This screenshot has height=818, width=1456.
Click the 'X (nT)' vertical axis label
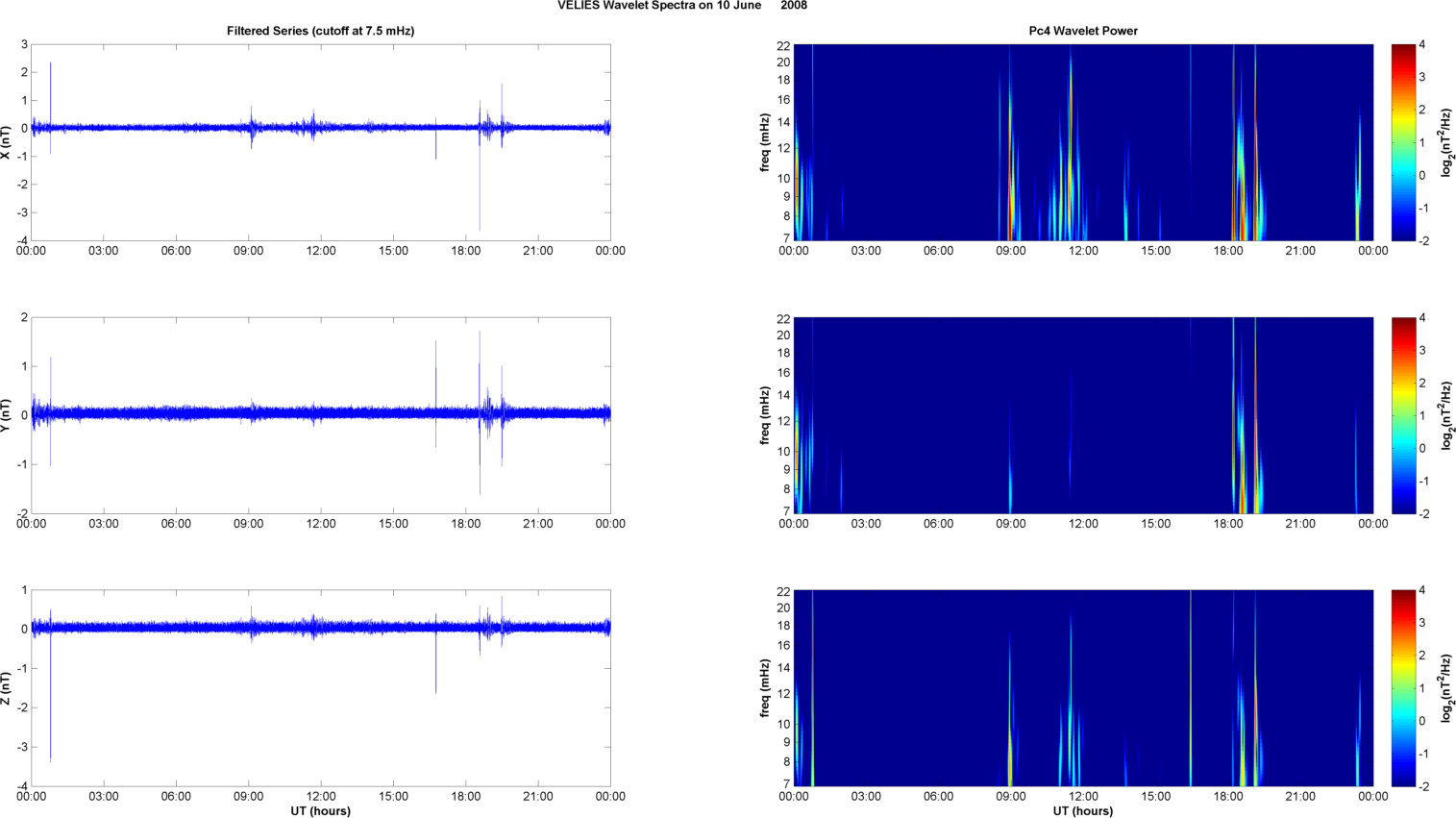6,142
